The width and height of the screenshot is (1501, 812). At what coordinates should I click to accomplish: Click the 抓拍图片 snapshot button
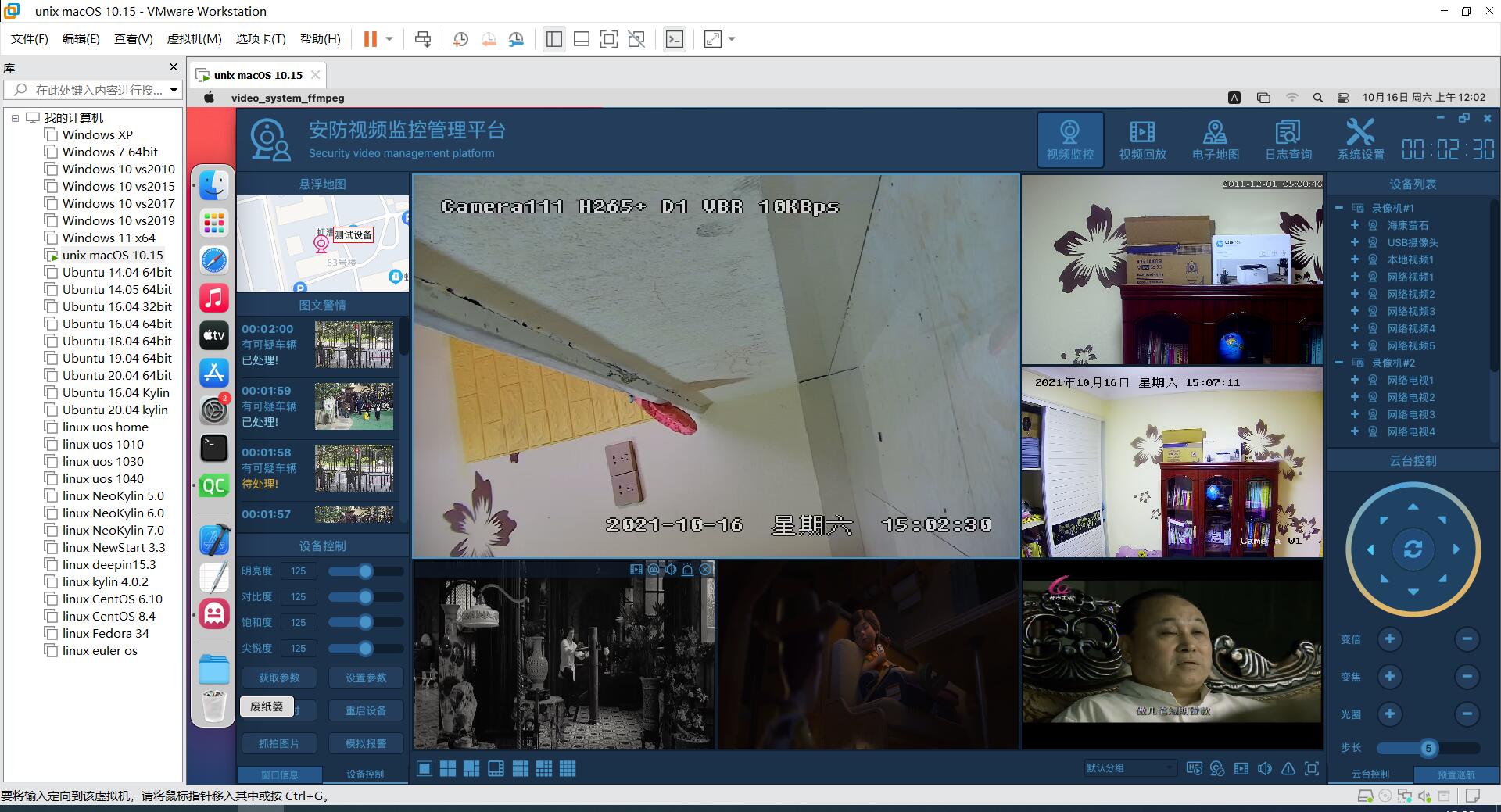(x=279, y=743)
